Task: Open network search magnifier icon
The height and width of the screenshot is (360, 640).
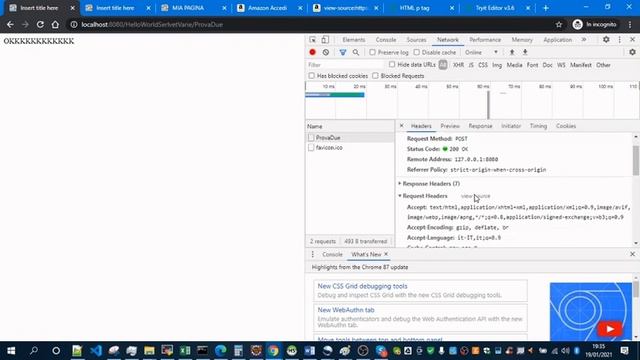Action: pos(356,52)
